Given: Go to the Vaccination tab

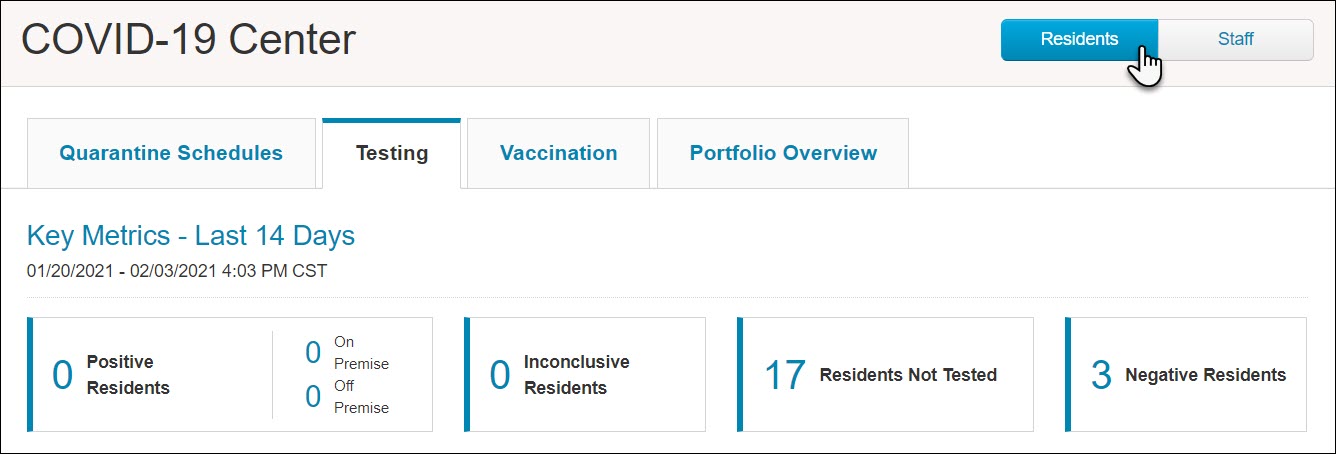Looking at the screenshot, I should tap(559, 153).
